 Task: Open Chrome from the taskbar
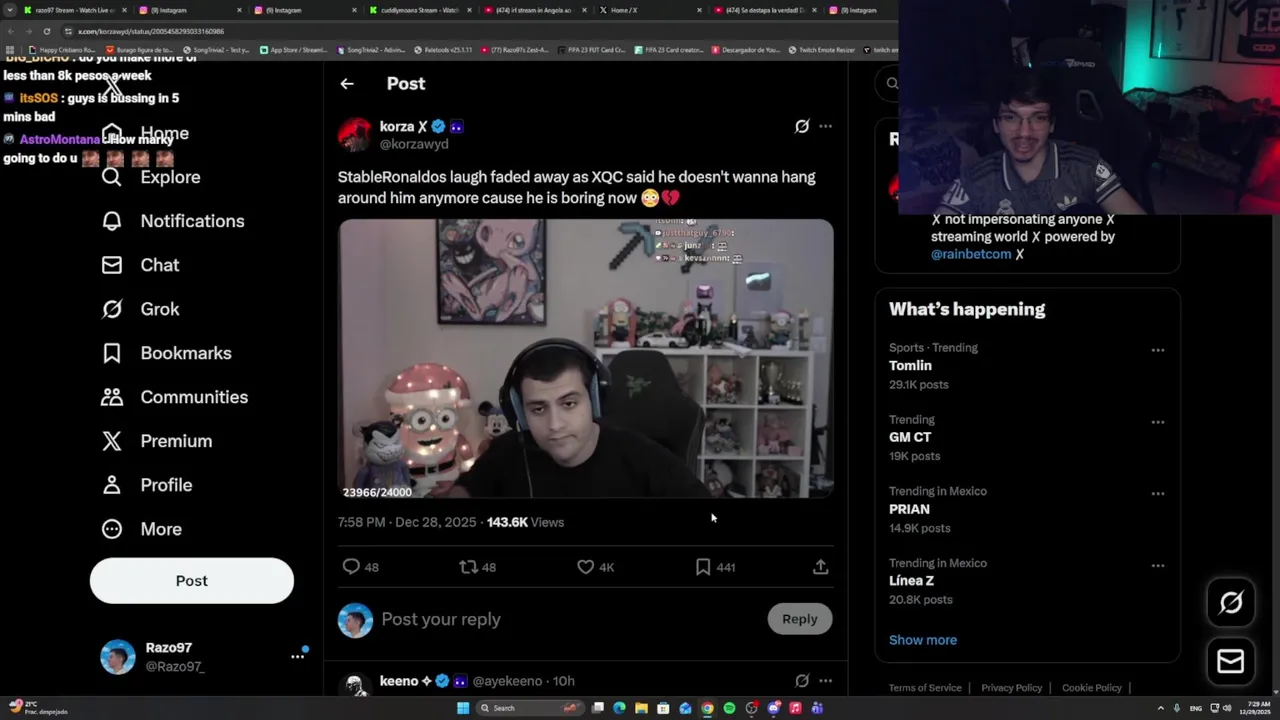[707, 708]
